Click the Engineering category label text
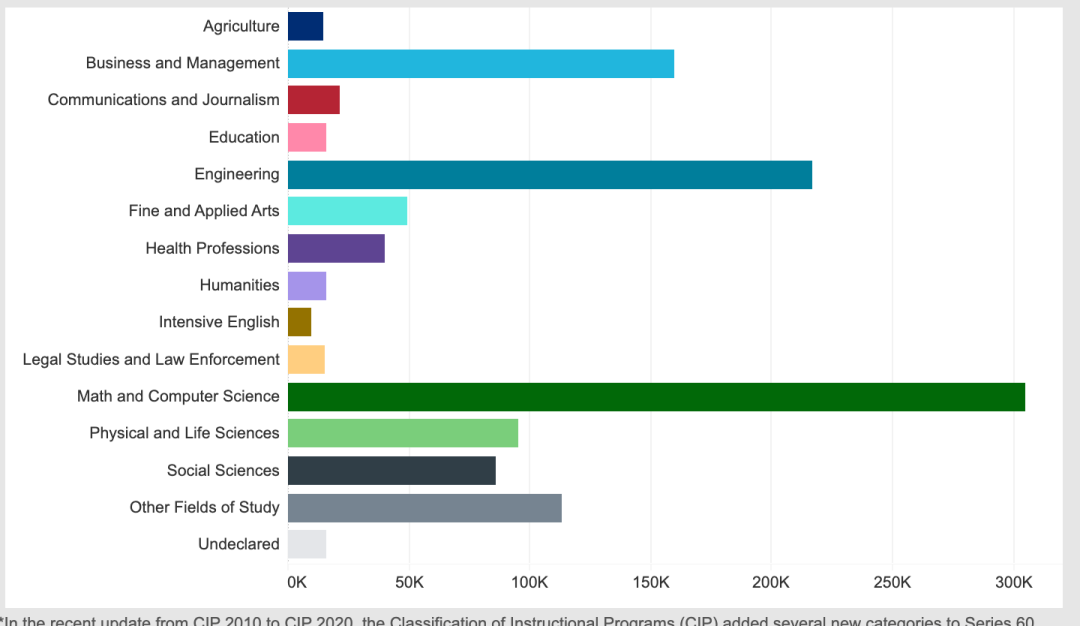 click(237, 174)
